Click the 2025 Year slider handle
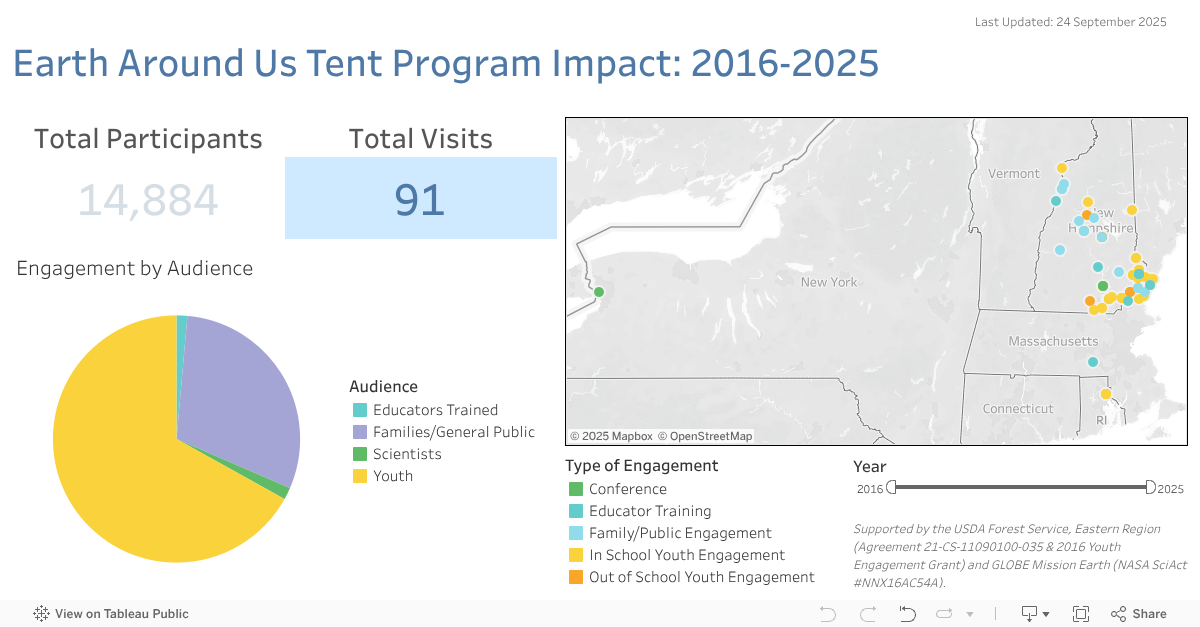This screenshot has height=627, width=1200. coord(1150,487)
